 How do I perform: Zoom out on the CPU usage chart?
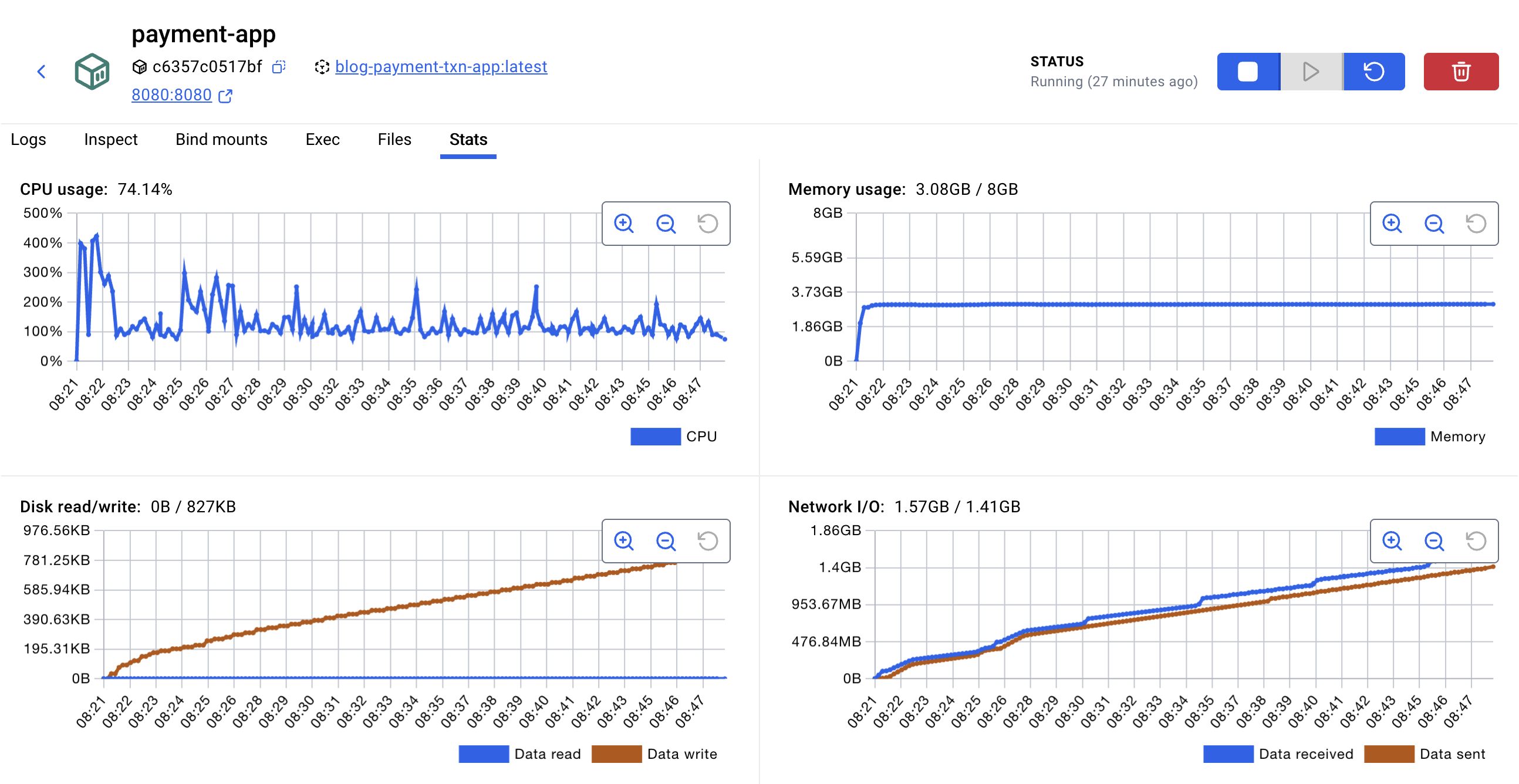click(666, 224)
